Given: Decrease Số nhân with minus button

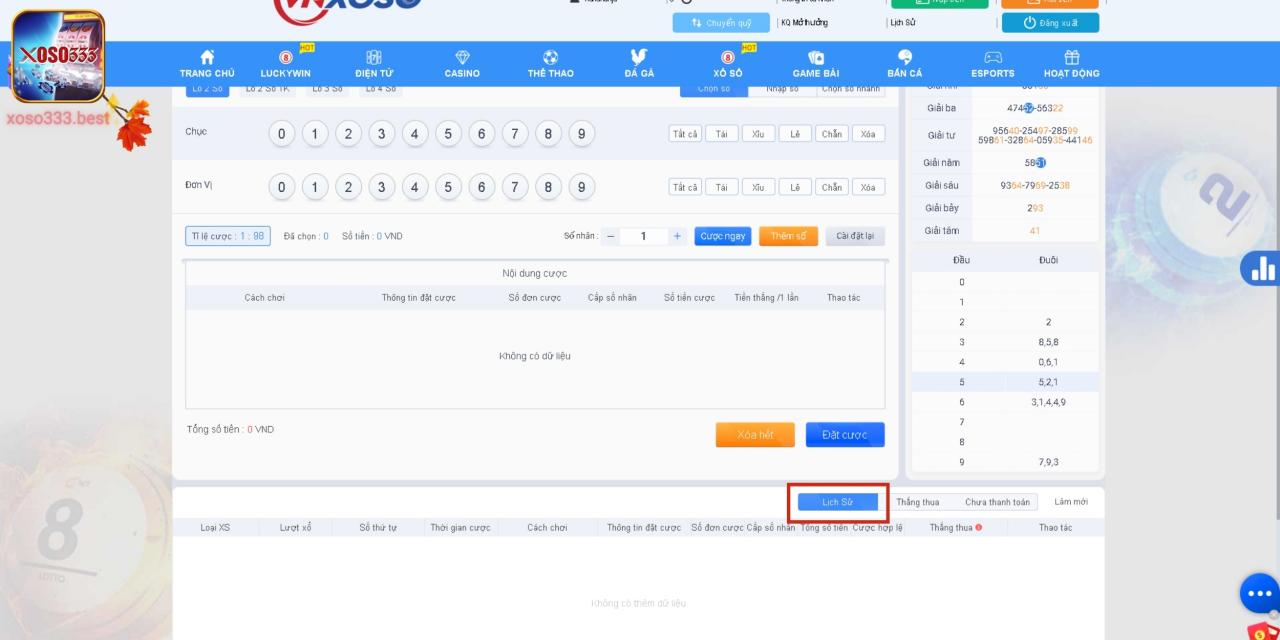Looking at the screenshot, I should (611, 236).
